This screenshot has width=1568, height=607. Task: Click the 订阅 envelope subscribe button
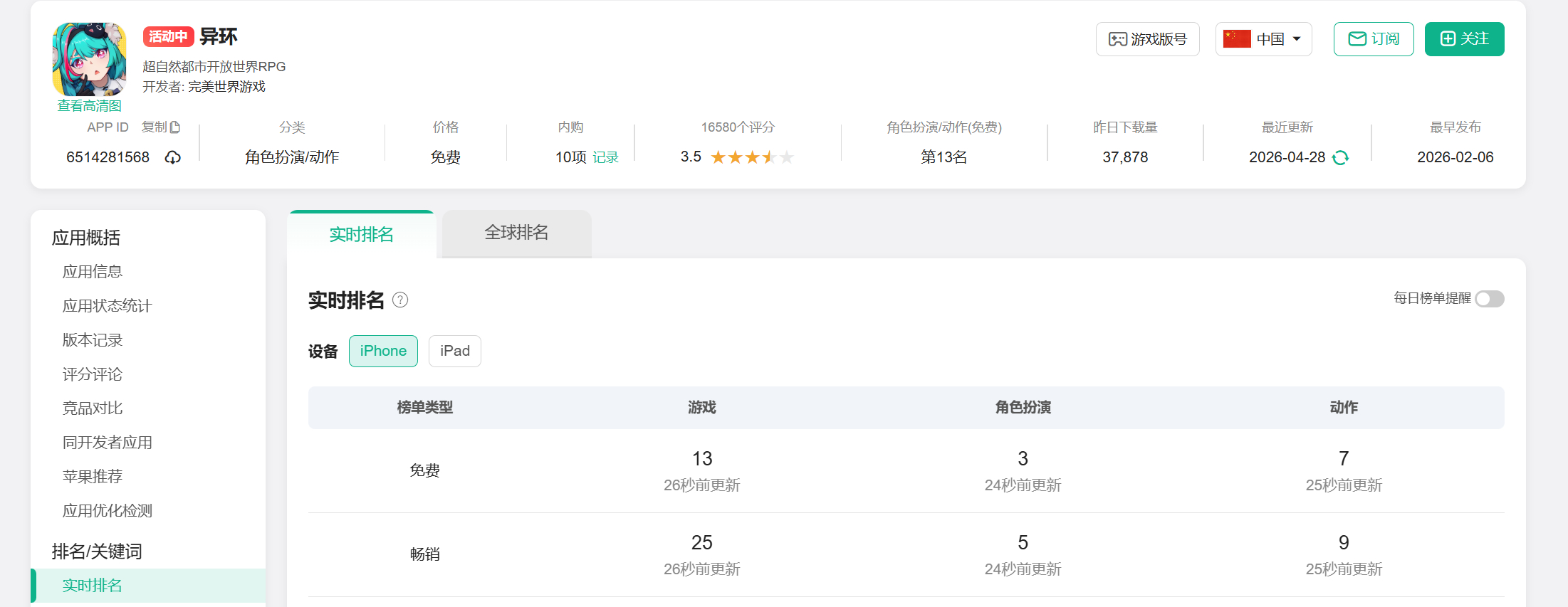1374,39
